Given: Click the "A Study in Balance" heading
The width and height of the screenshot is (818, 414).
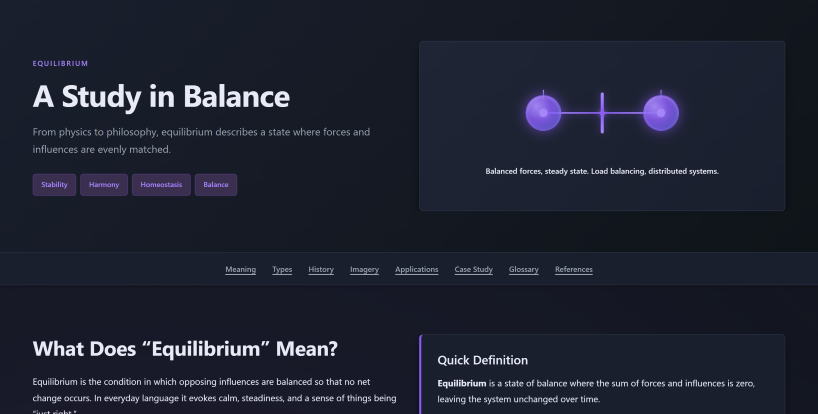Looking at the screenshot, I should pyautogui.click(x=161, y=96).
